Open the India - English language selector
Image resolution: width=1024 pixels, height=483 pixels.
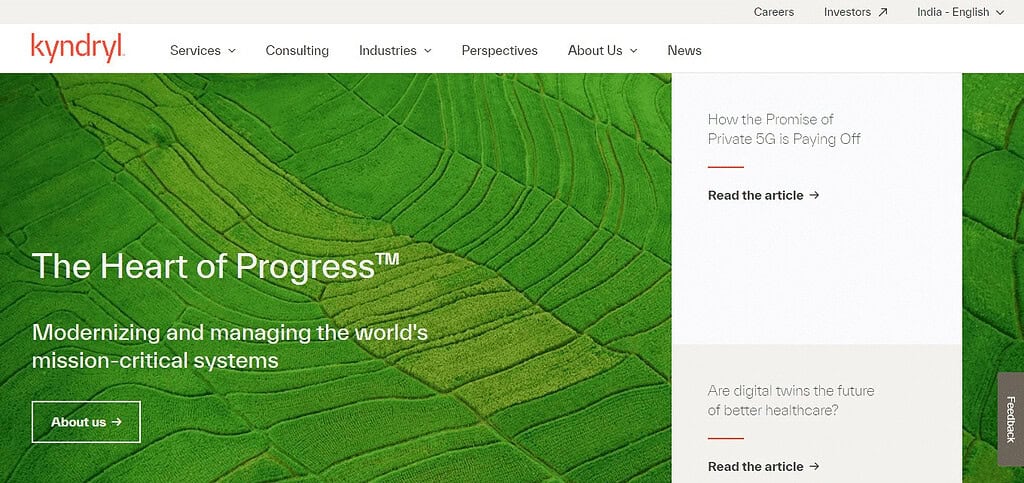pos(961,12)
